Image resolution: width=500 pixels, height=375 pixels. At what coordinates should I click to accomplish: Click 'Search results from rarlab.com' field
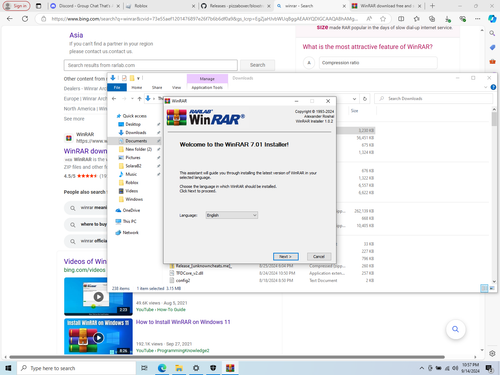151,65
